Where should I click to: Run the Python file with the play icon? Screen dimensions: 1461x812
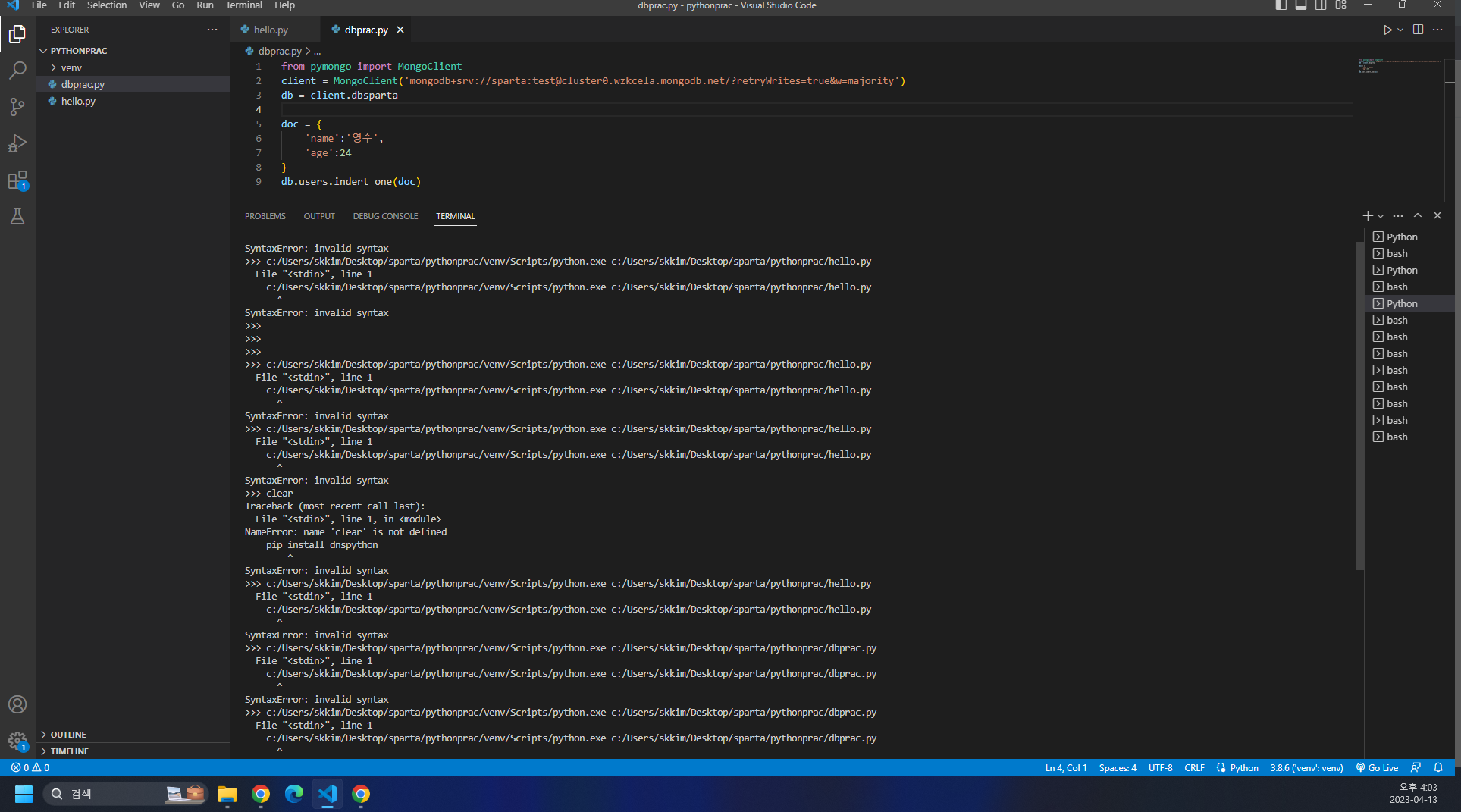1387,30
